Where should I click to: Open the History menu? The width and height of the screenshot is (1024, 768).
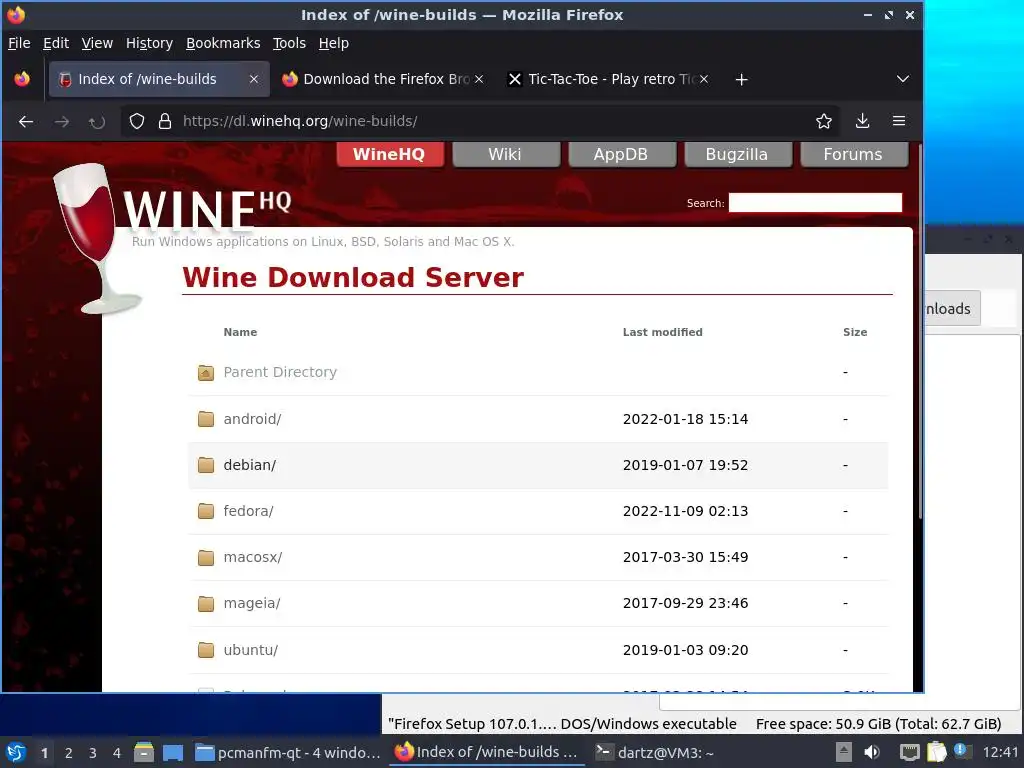(x=149, y=43)
